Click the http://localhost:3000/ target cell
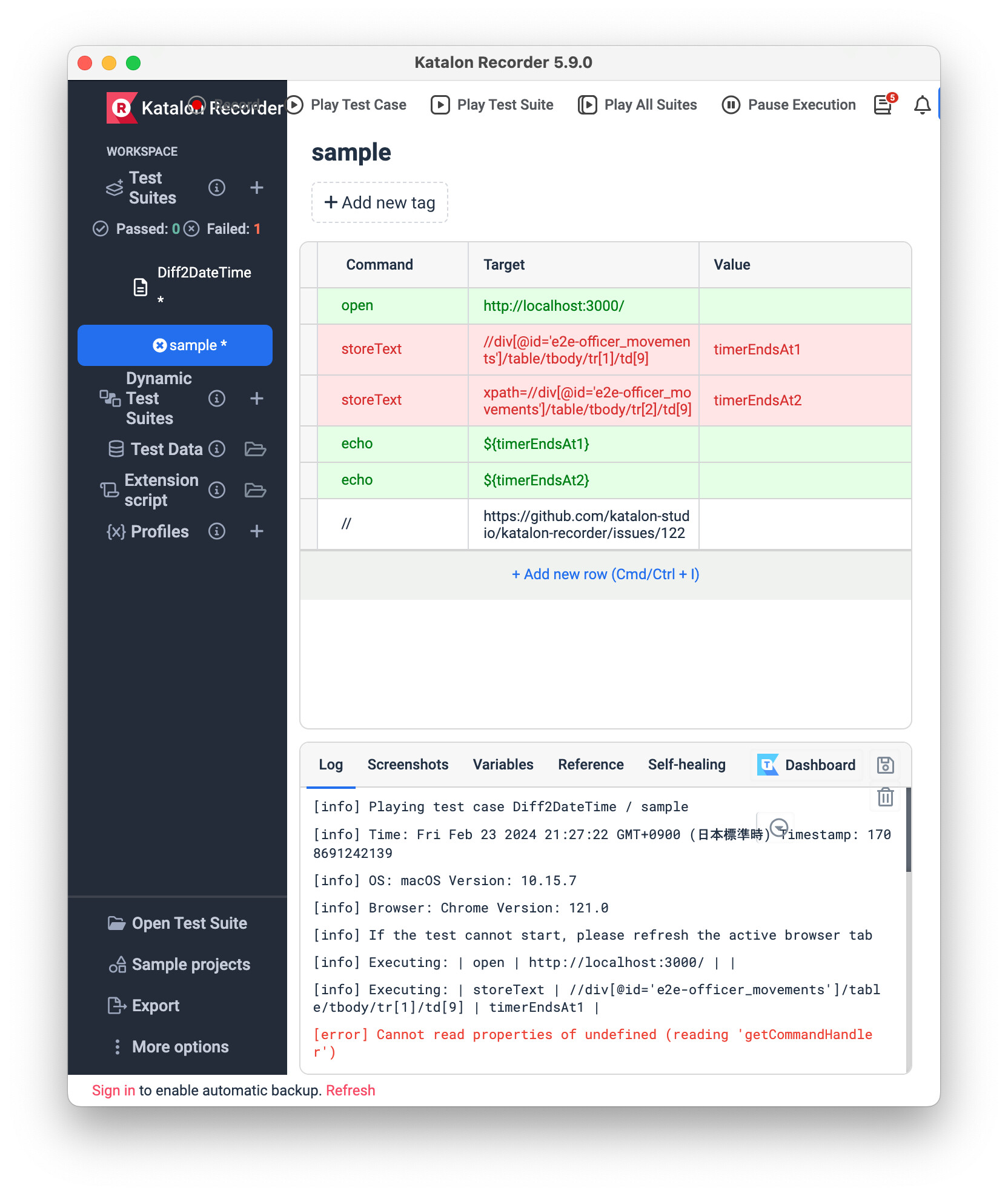1008x1196 pixels. (583, 306)
